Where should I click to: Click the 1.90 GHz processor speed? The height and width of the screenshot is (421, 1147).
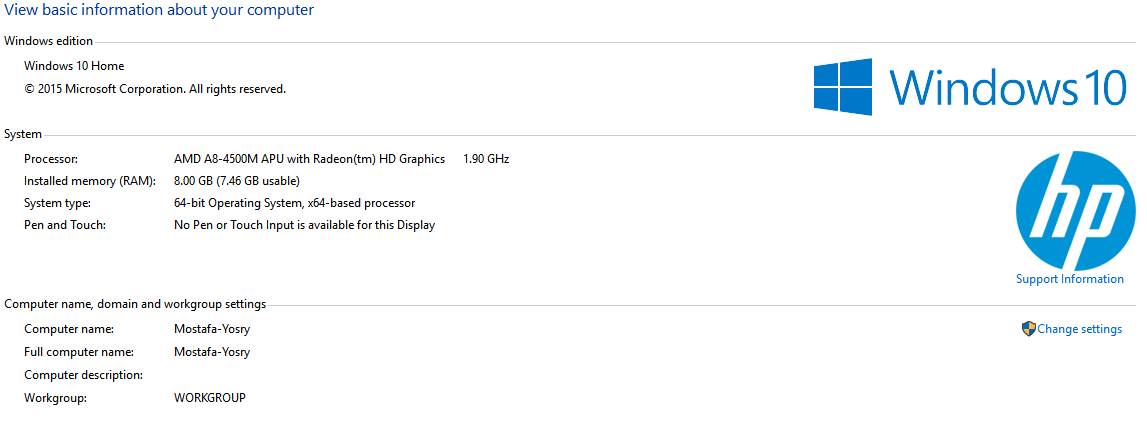[486, 159]
